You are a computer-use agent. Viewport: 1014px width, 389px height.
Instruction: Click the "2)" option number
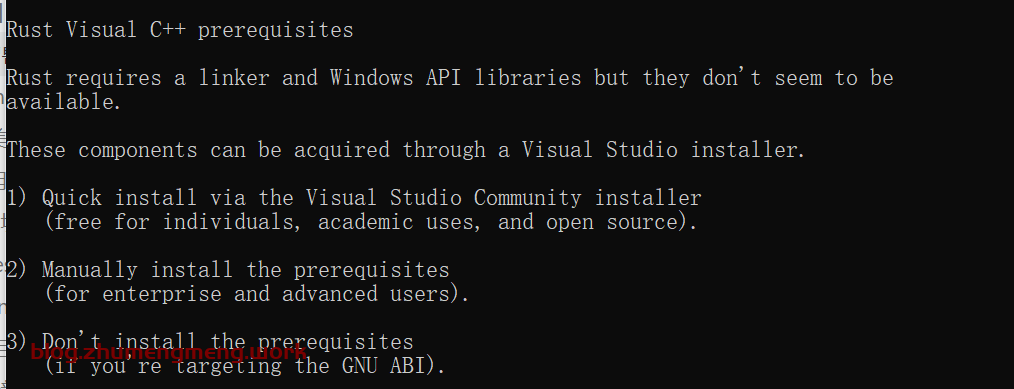(17, 269)
